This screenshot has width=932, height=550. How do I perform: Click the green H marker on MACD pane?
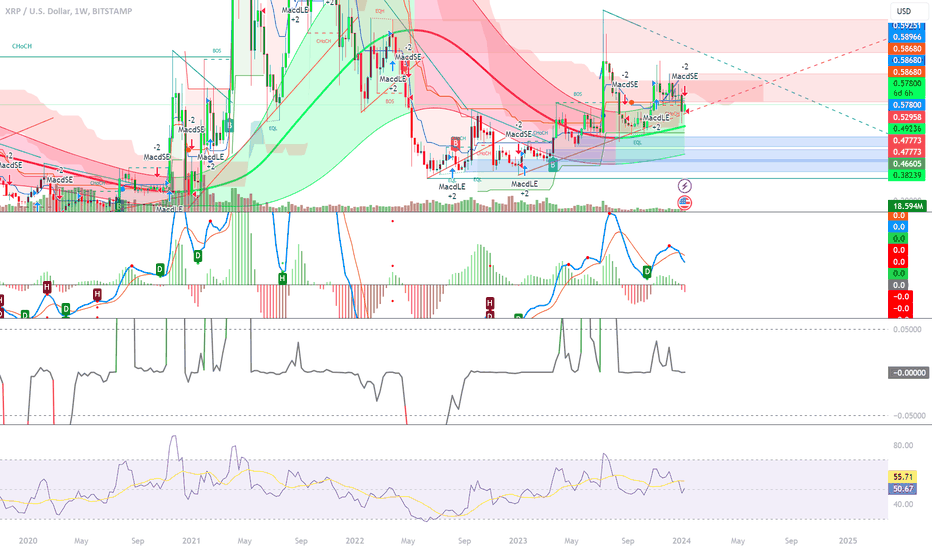tap(283, 278)
